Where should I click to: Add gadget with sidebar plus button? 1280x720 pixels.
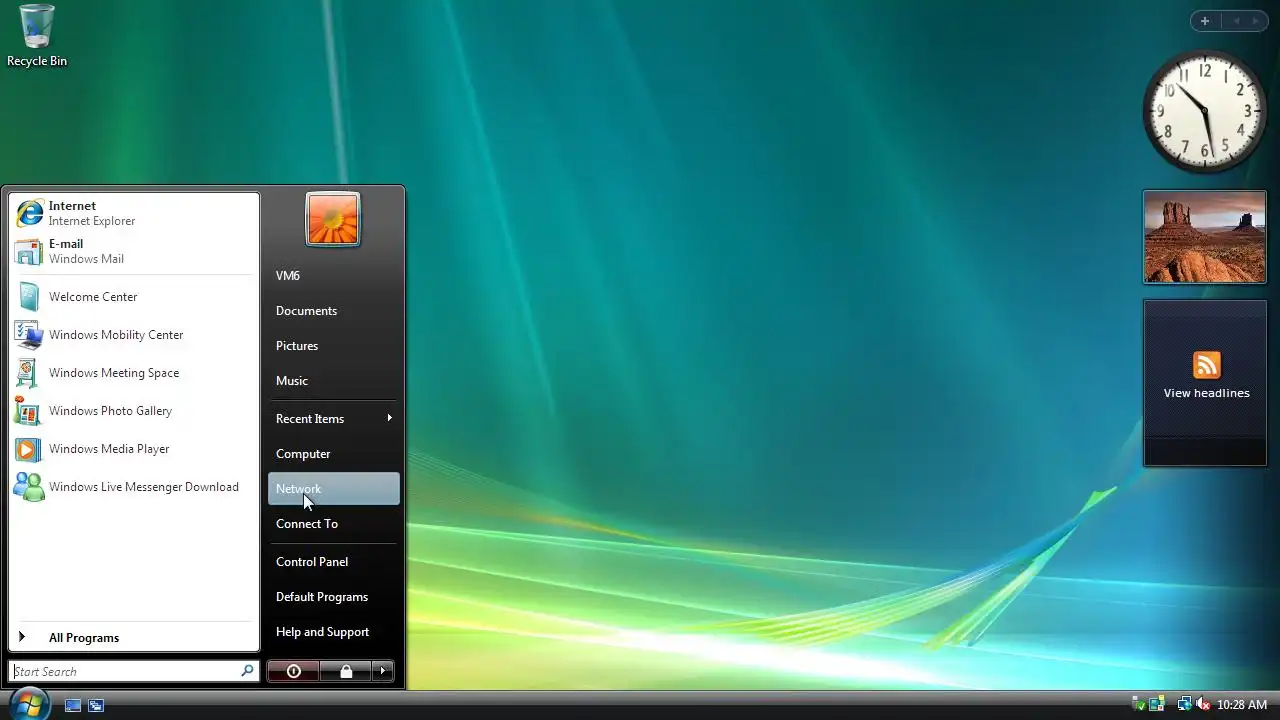pyautogui.click(x=1205, y=21)
